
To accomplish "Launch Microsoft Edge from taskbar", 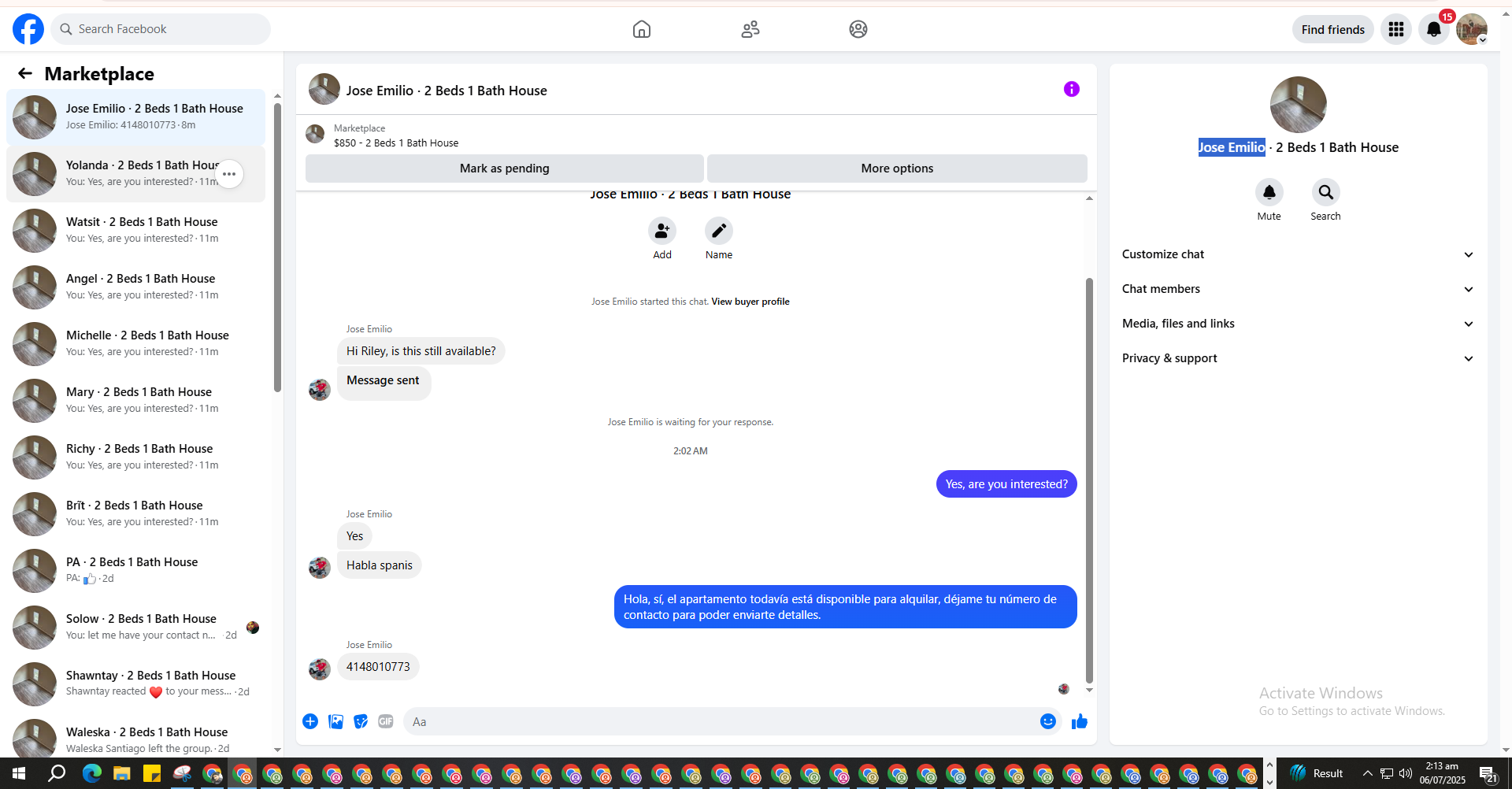I will point(91,773).
